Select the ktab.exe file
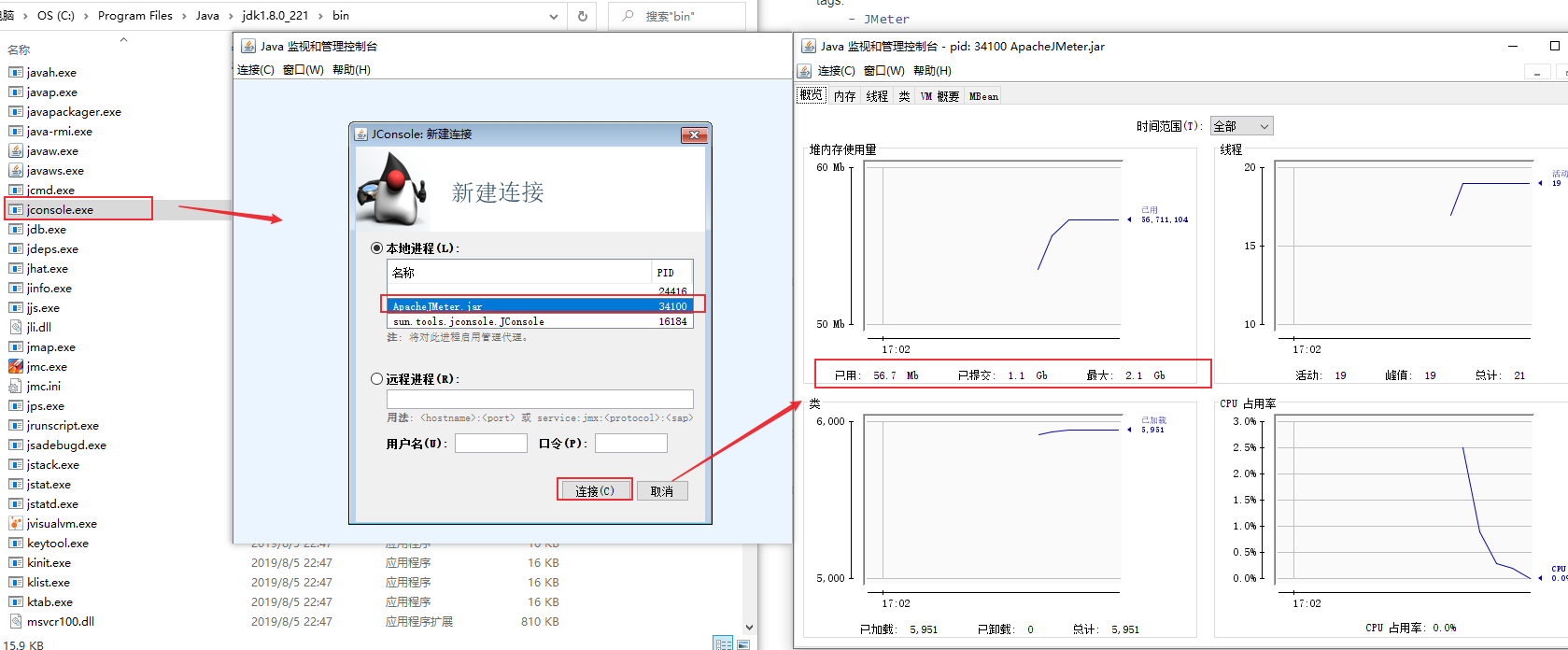Image resolution: width=1568 pixels, height=650 pixels. [x=49, y=601]
